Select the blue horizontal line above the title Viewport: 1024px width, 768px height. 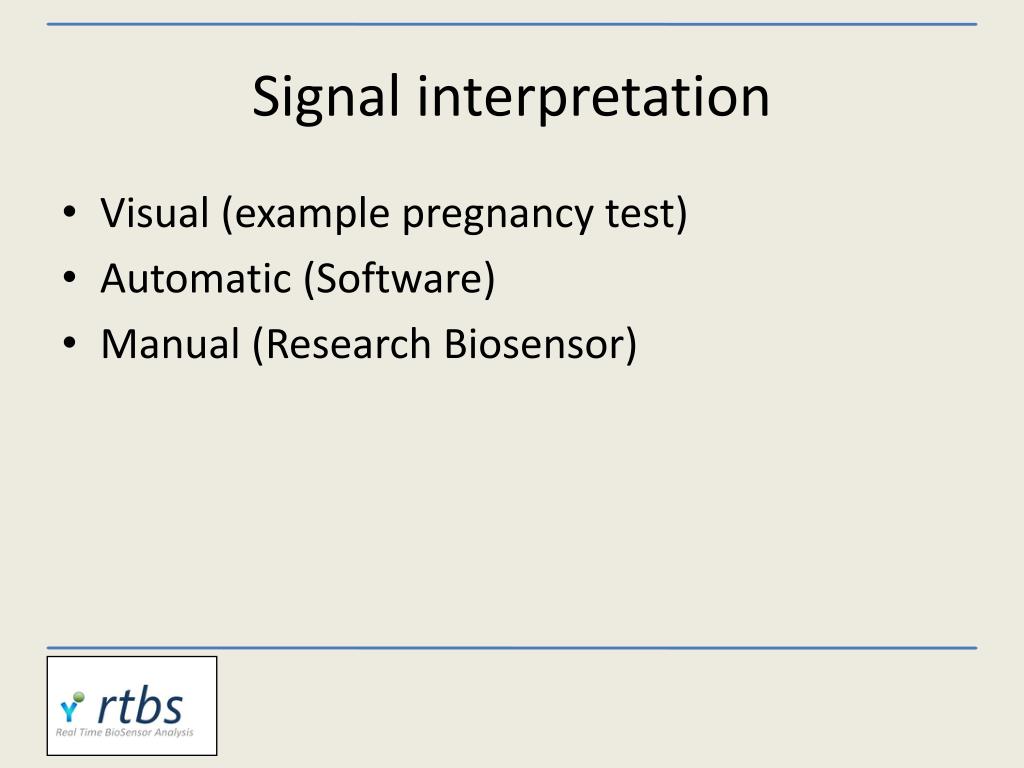tap(512, 24)
